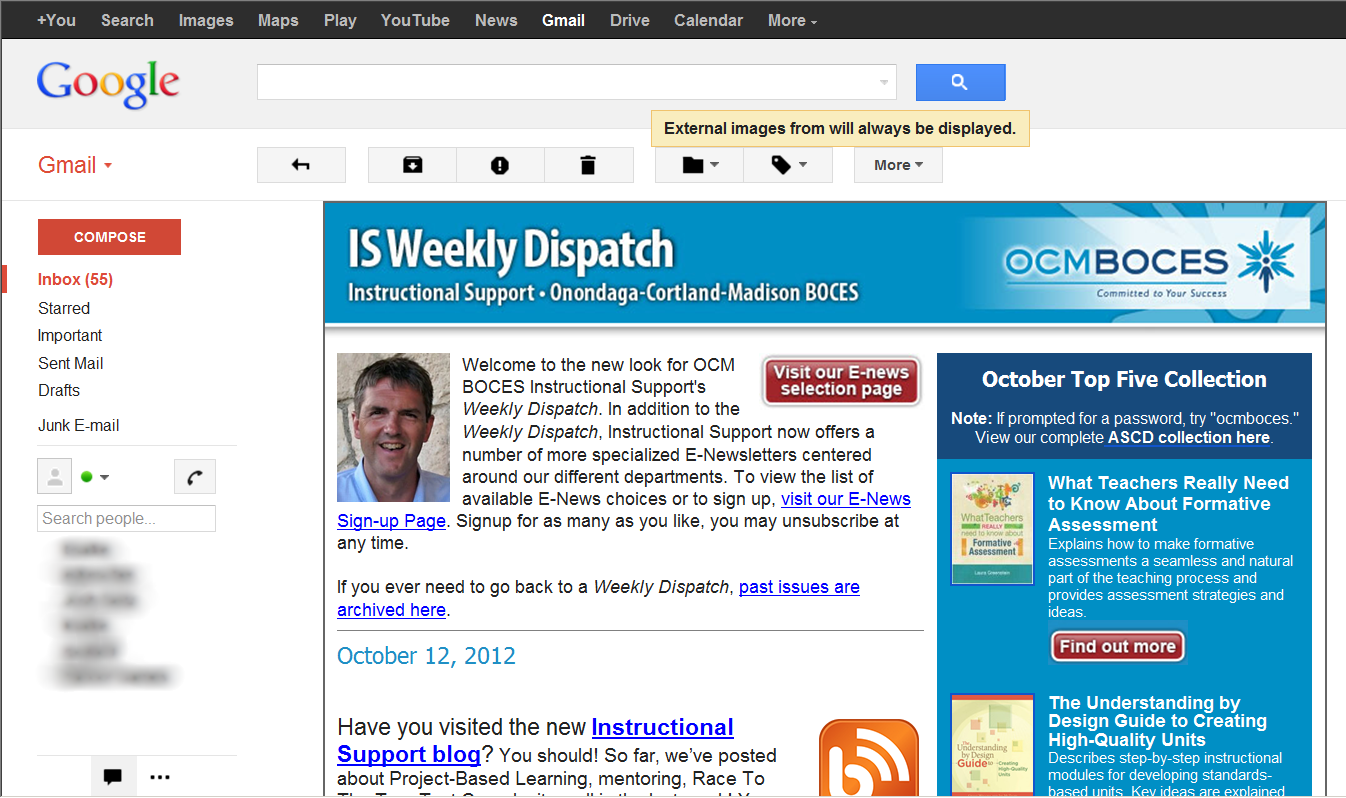
Task: Click the author portrait photo
Action: click(393, 427)
